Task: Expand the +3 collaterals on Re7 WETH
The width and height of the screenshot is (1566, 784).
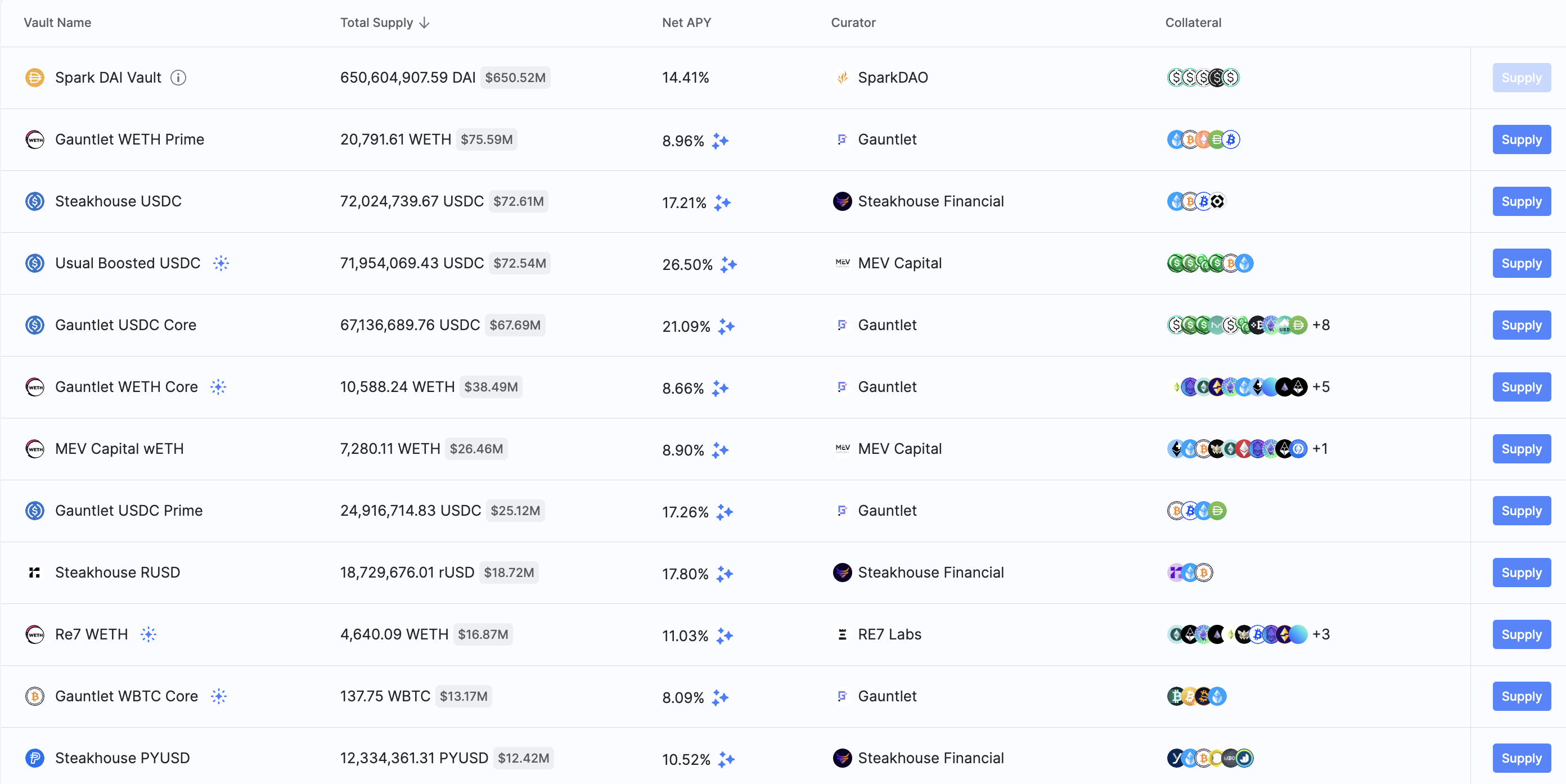Action: tap(1320, 634)
